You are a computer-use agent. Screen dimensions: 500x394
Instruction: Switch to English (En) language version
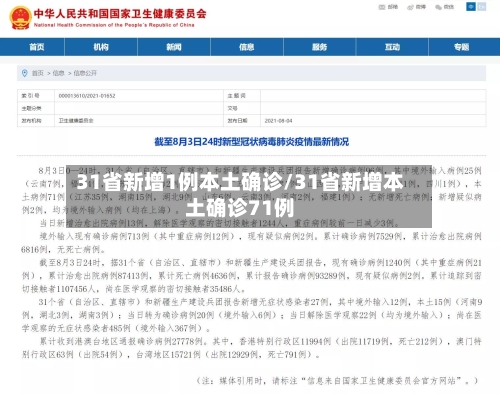pos(482,7)
